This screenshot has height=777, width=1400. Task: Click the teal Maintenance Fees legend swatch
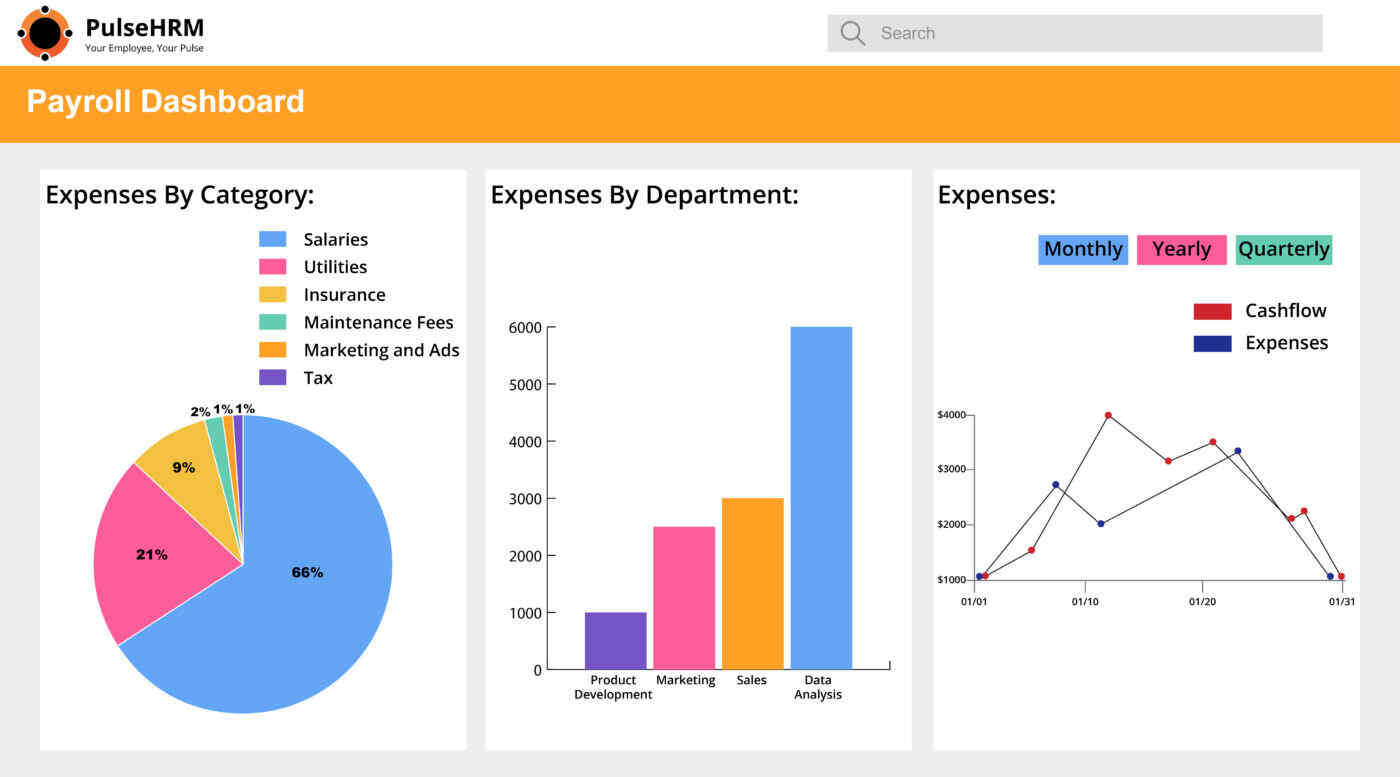272,322
